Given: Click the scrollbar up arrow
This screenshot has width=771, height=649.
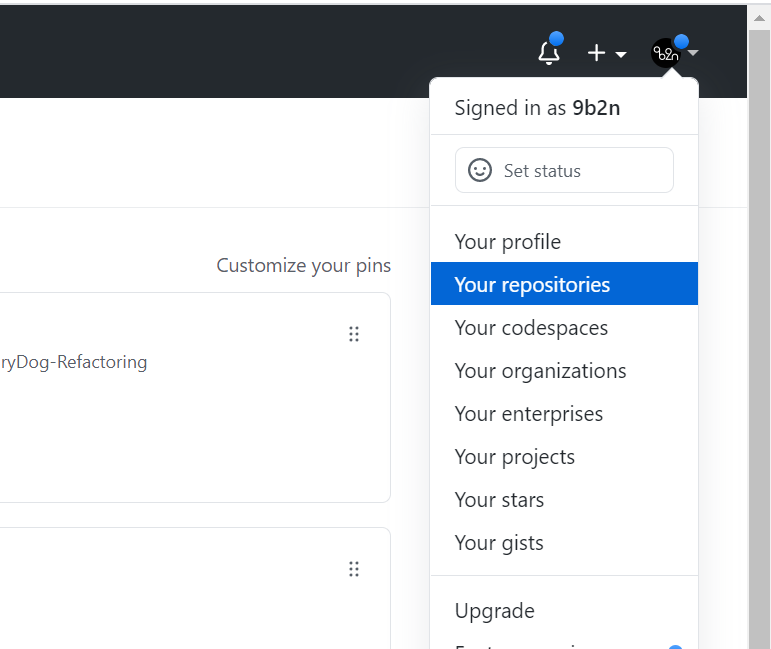Looking at the screenshot, I should click(x=759, y=18).
